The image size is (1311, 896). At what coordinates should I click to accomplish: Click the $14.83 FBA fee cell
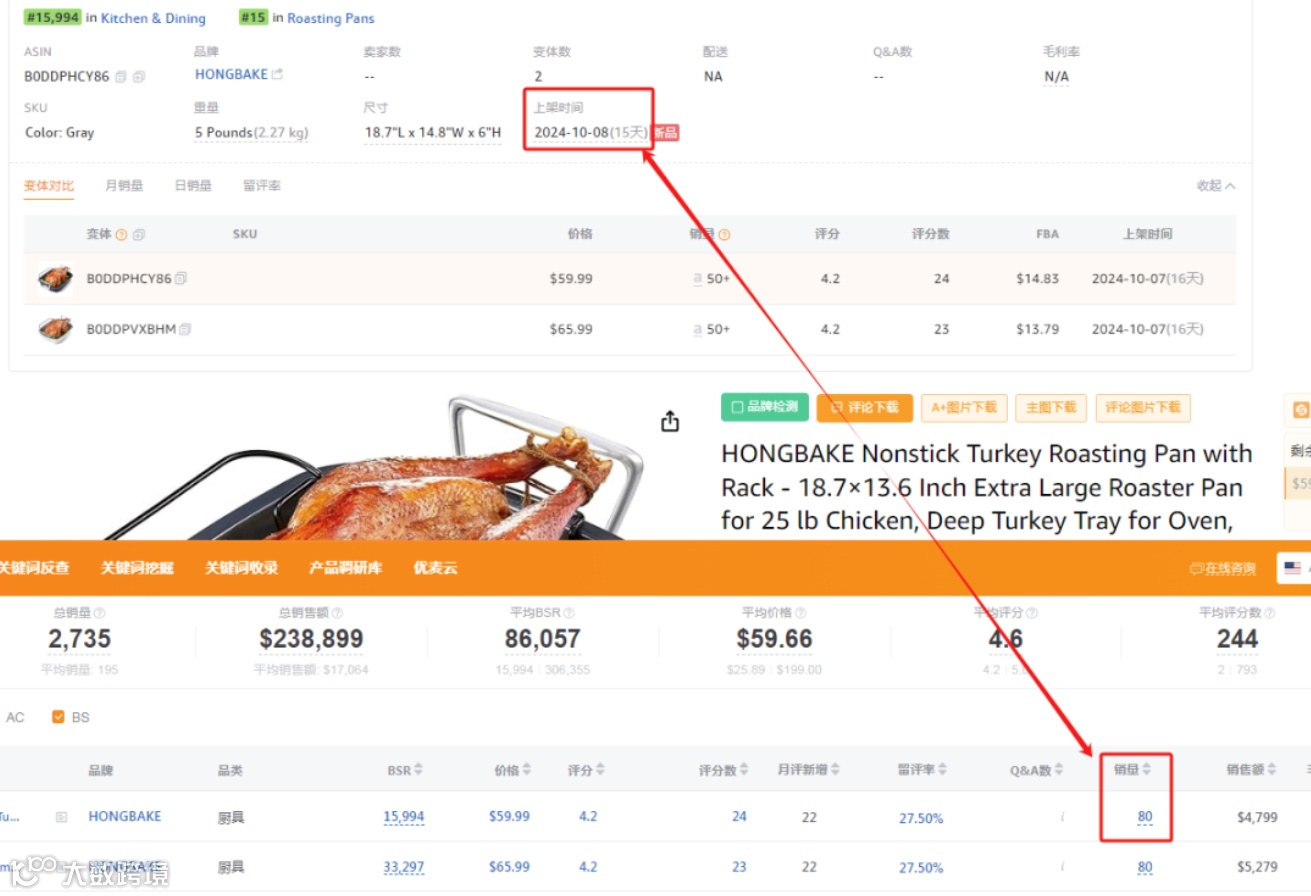tap(1037, 279)
